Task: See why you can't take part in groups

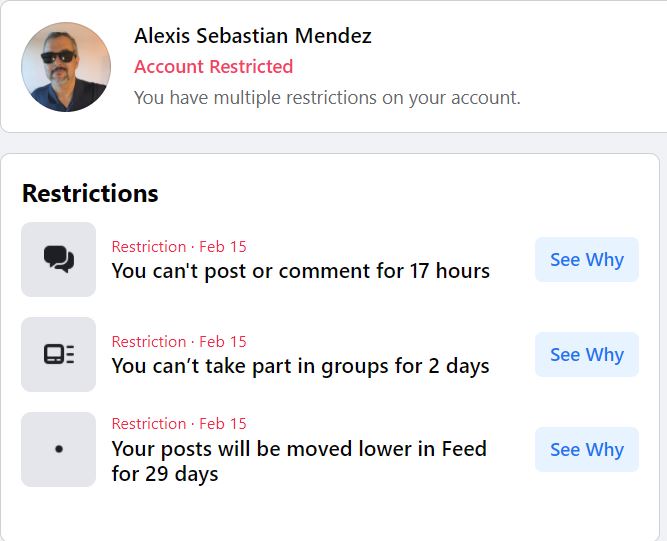Action: 586,355
